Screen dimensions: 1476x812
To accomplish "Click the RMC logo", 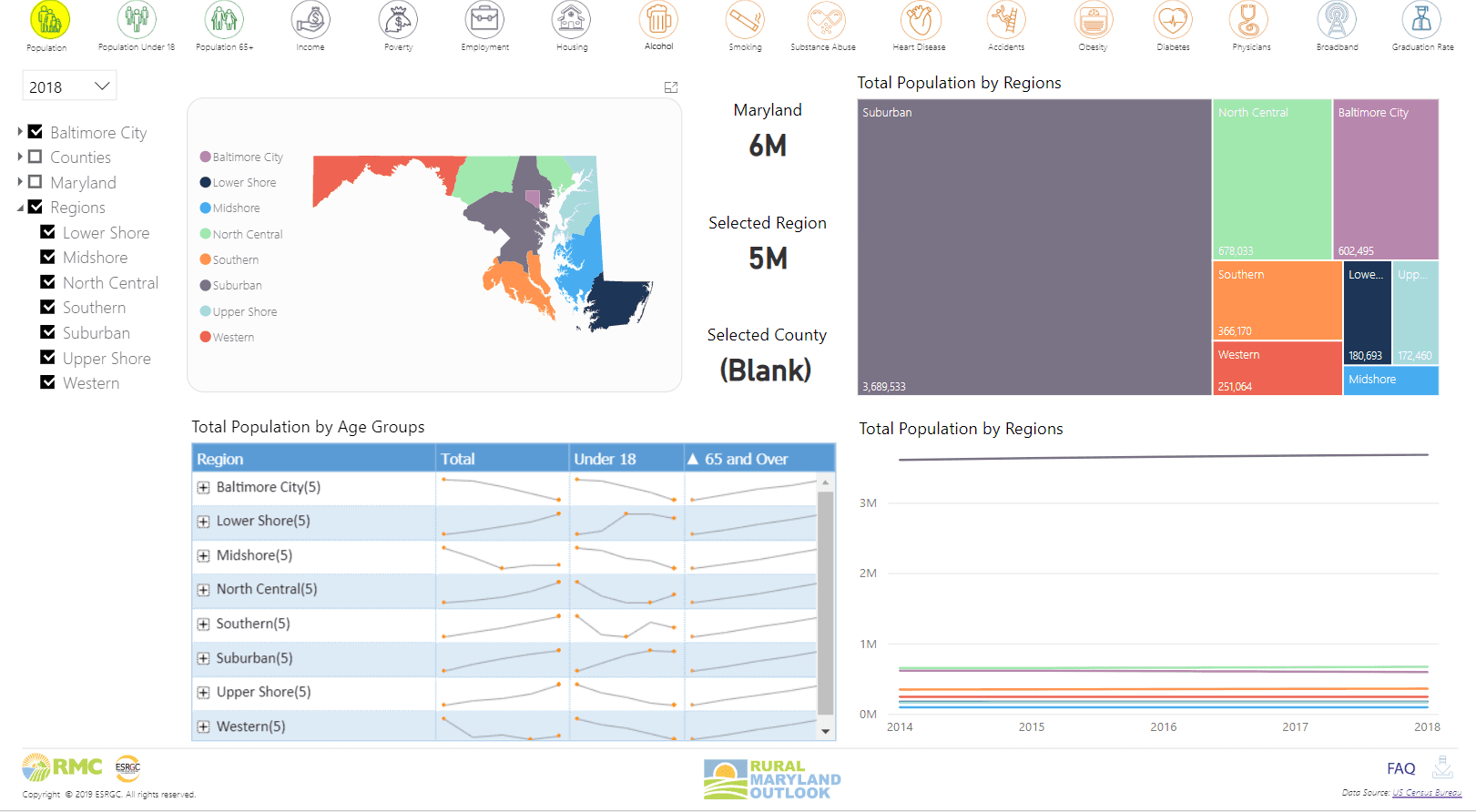I will (62, 767).
